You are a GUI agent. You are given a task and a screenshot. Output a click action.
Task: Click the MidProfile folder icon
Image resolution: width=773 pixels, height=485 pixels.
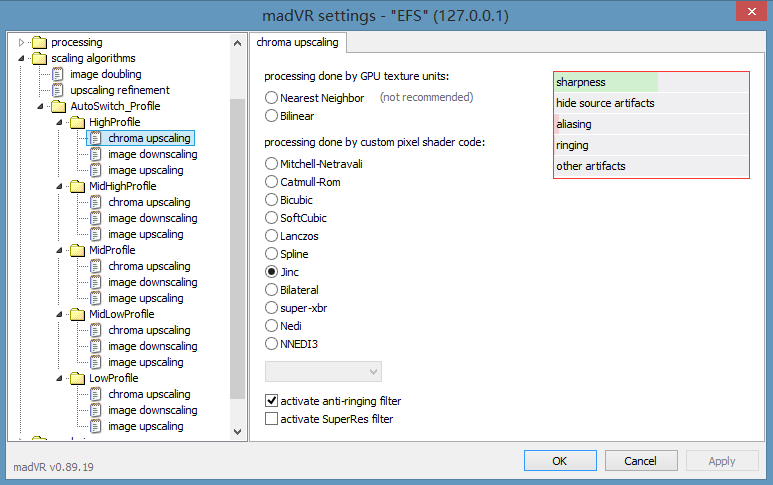point(77,250)
